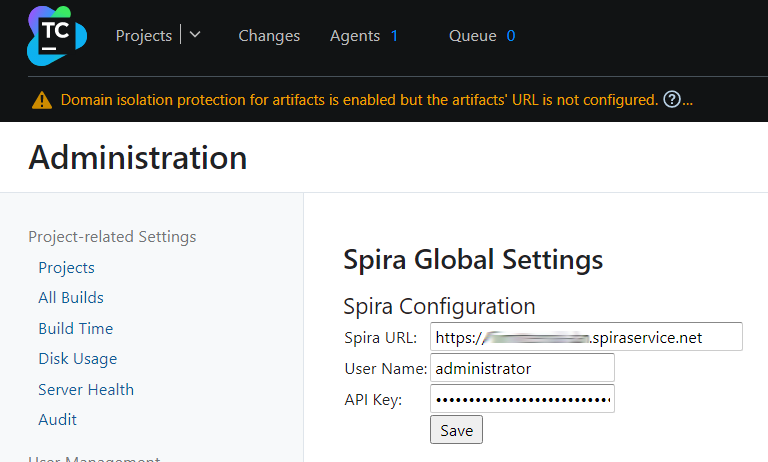Open Server Health link
This screenshot has width=768, height=462.
pos(86,389)
